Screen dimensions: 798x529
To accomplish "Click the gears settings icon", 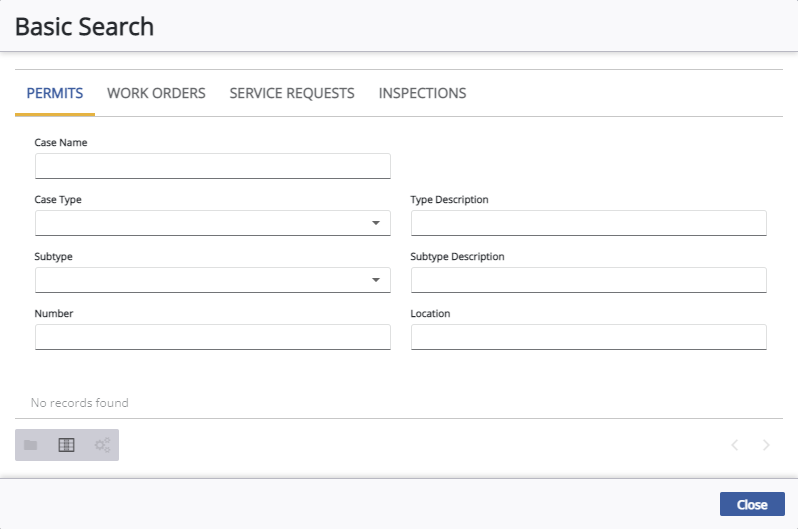I will tap(102, 445).
